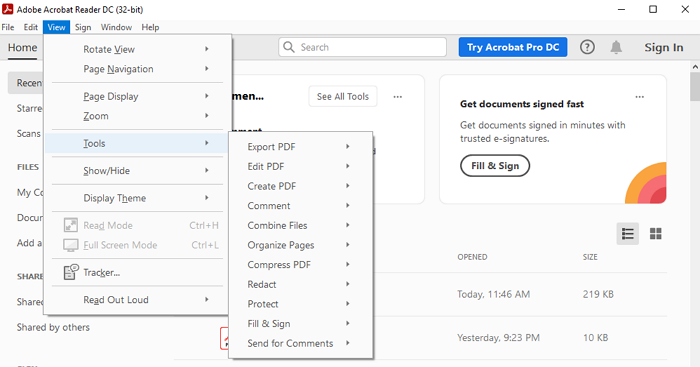The width and height of the screenshot is (700, 367).
Task: Click the Home tab
Action: click(x=22, y=47)
